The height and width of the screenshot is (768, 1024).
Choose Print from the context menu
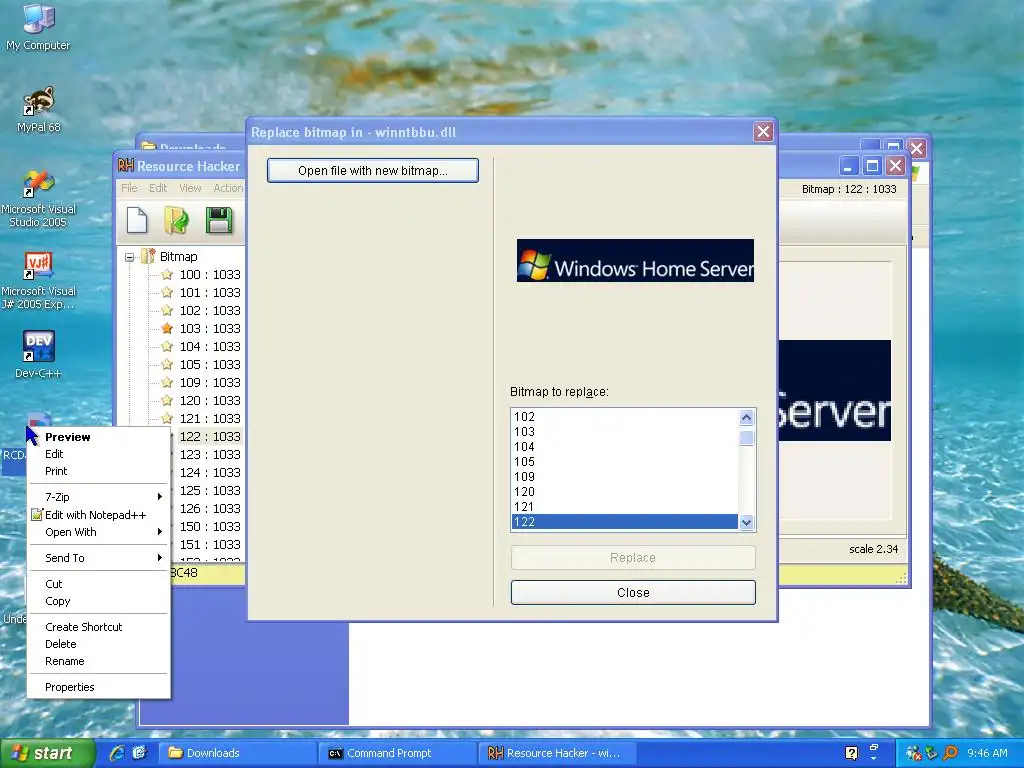click(99, 471)
